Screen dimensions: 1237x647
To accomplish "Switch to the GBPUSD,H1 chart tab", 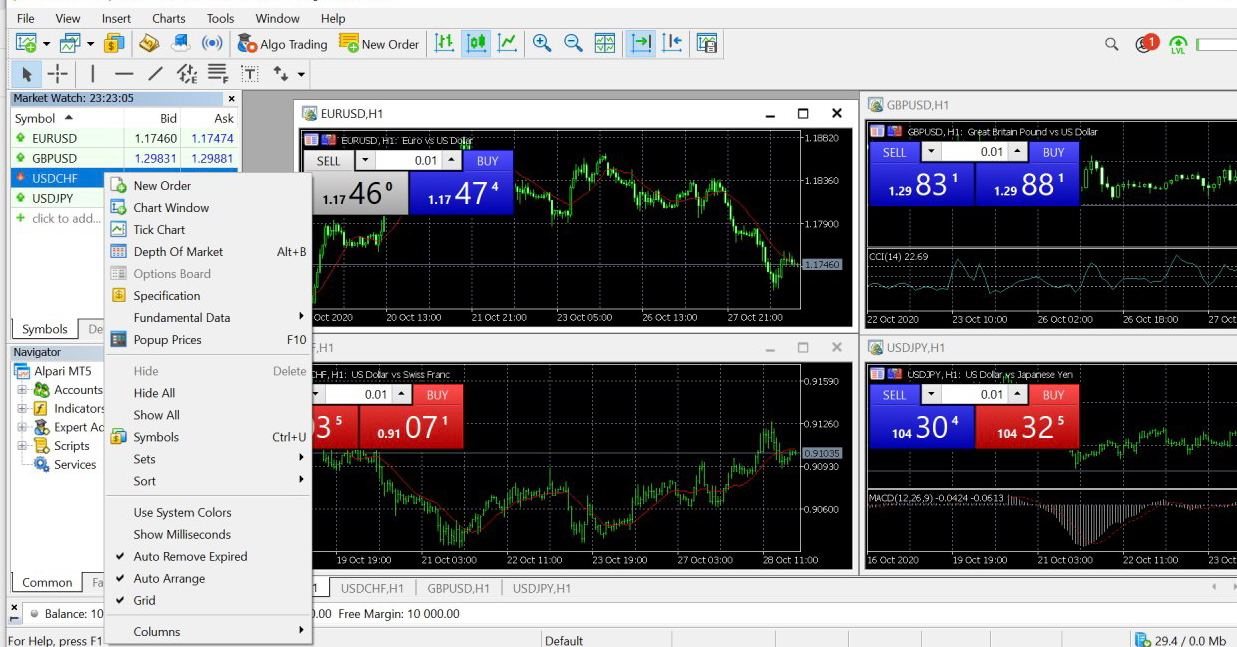I will point(458,588).
